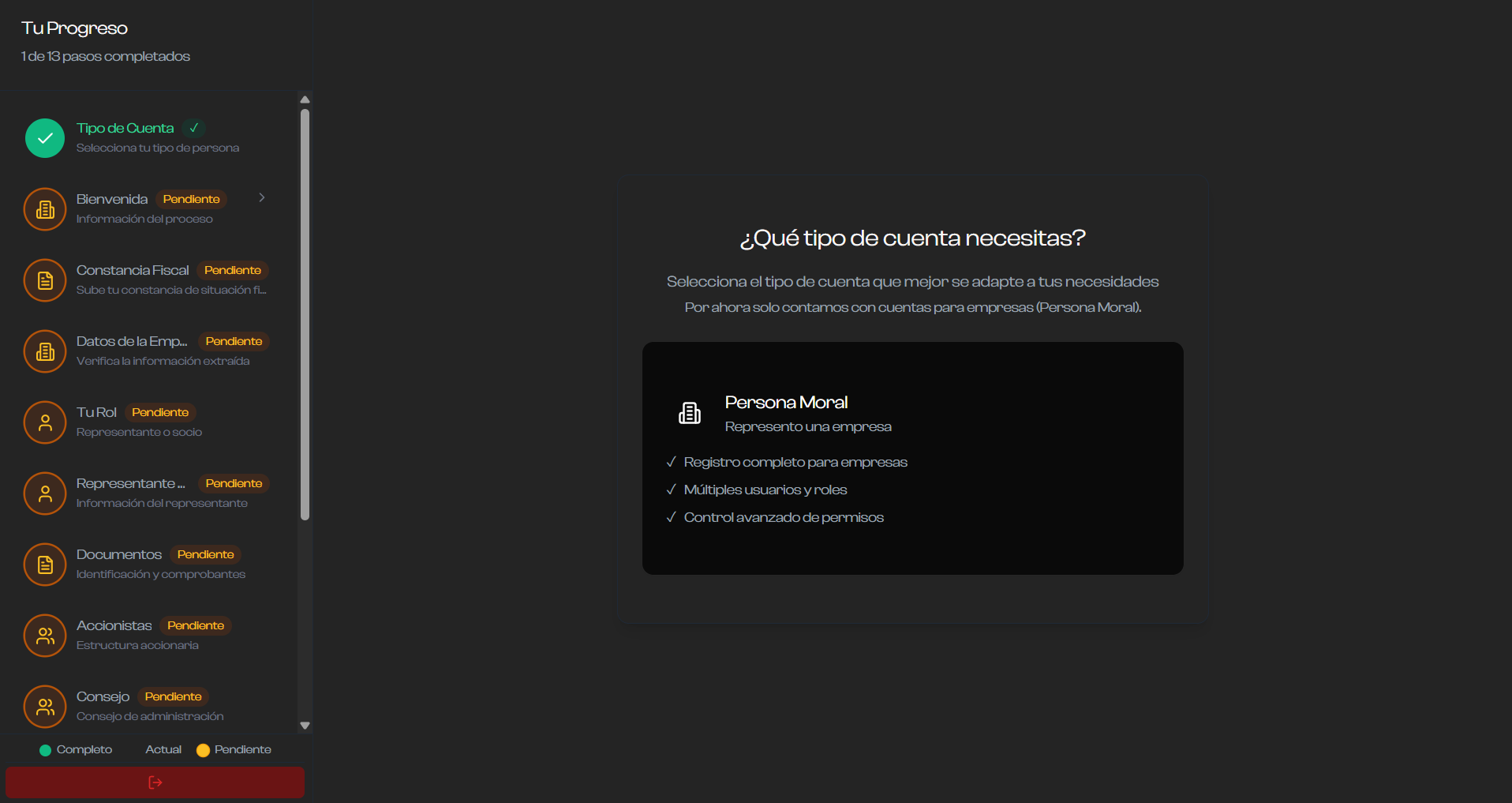The height and width of the screenshot is (803, 1512).
Task: Click "Consejo de administración" subtitle
Action: [150, 716]
